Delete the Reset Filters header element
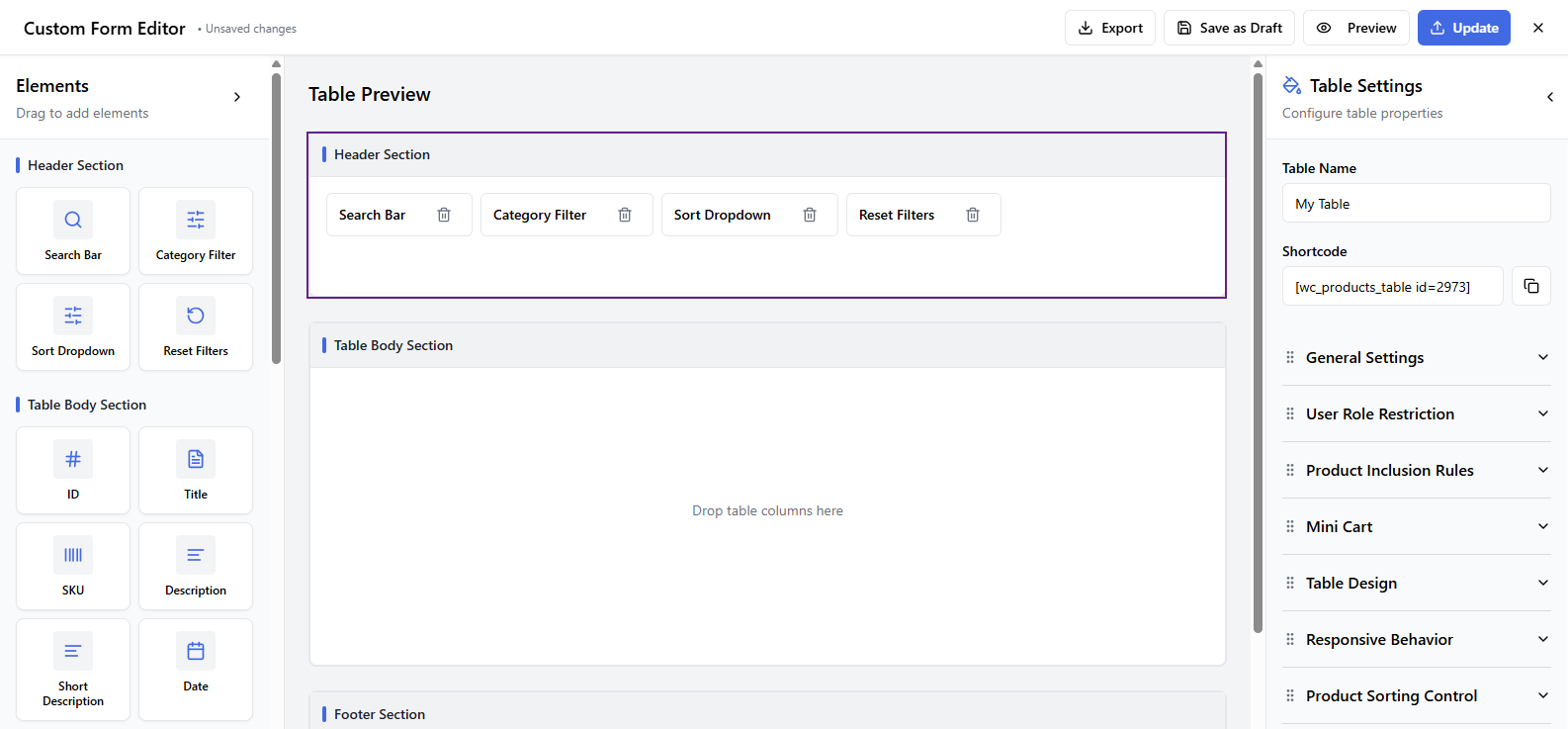This screenshot has height=729, width=1568. pos(973,215)
